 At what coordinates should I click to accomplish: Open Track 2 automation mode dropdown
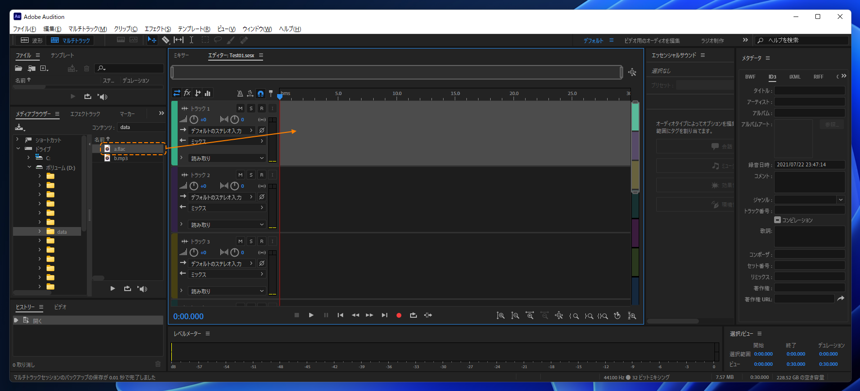[227, 224]
